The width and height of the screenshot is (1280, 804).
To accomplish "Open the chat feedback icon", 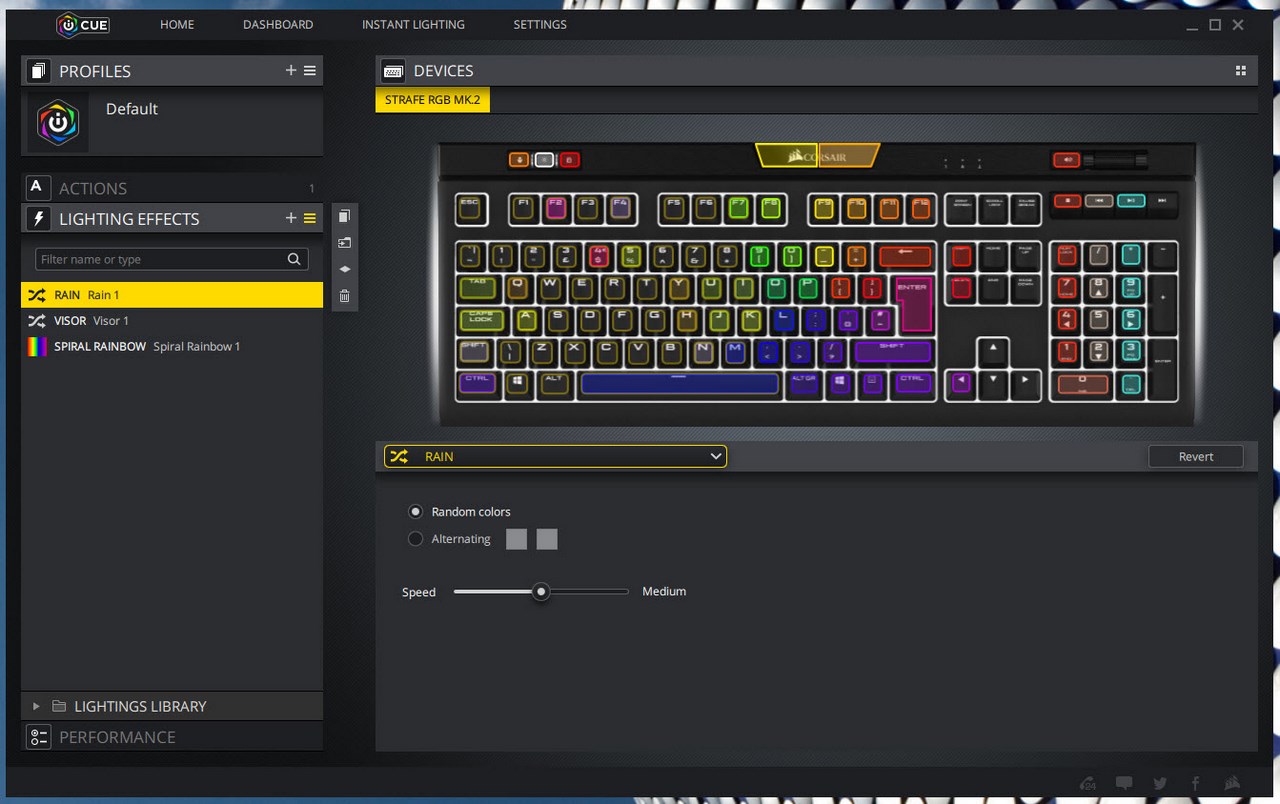I will pyautogui.click(x=1124, y=783).
